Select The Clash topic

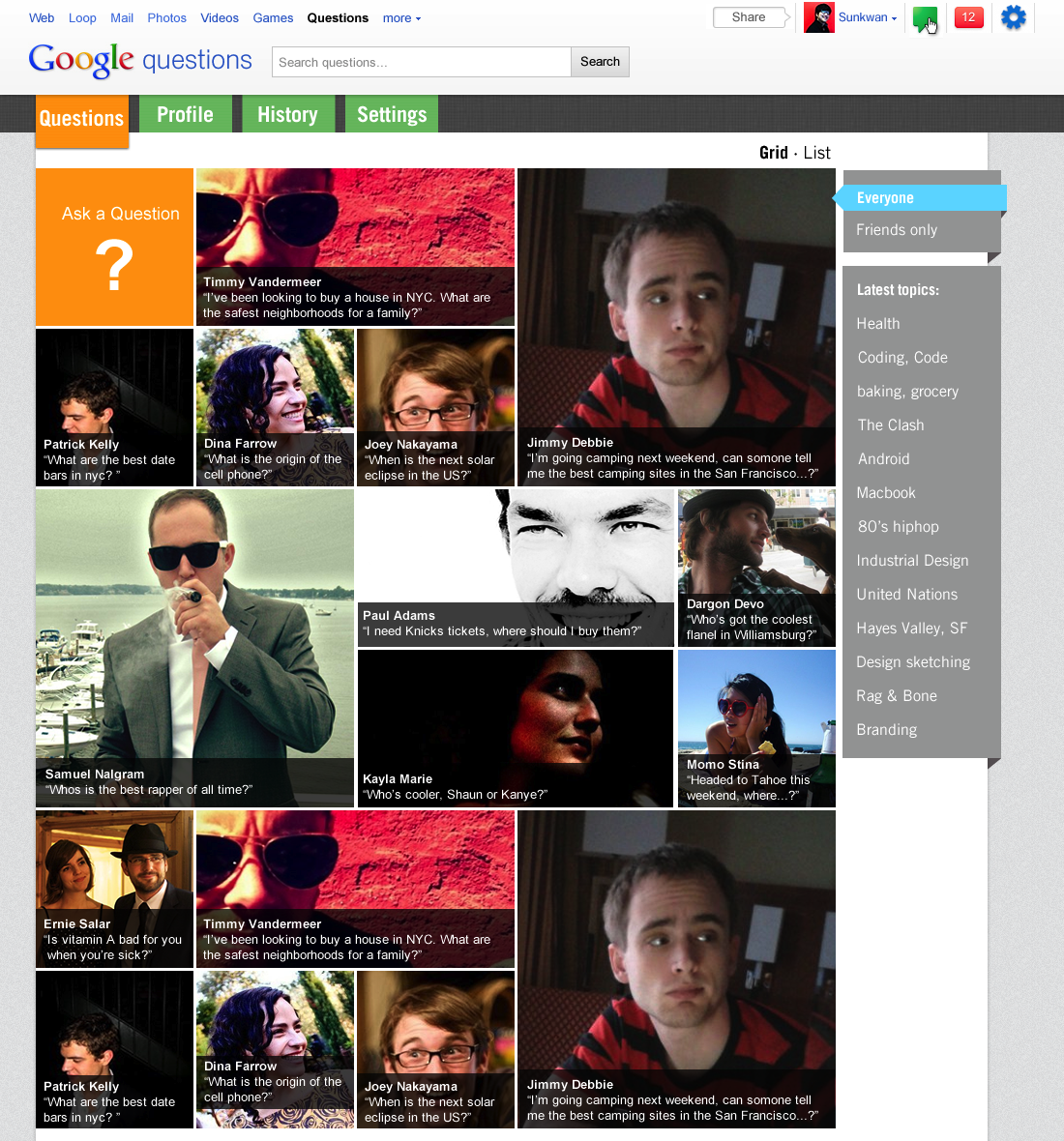[891, 424]
